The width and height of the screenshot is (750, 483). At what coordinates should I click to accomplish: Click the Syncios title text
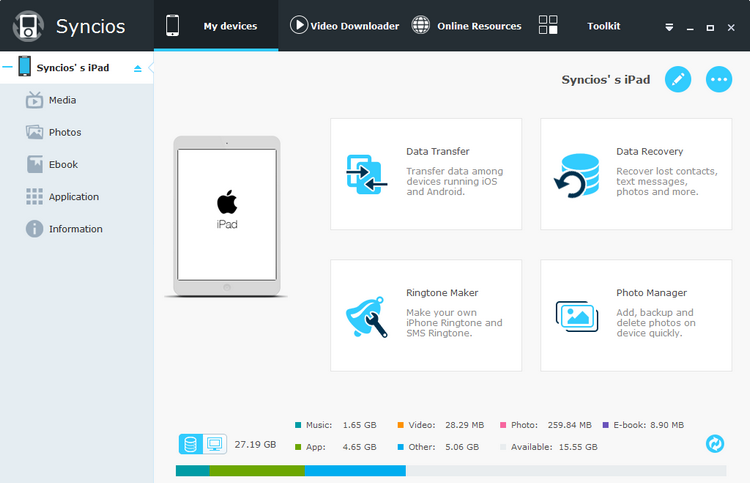(x=90, y=26)
